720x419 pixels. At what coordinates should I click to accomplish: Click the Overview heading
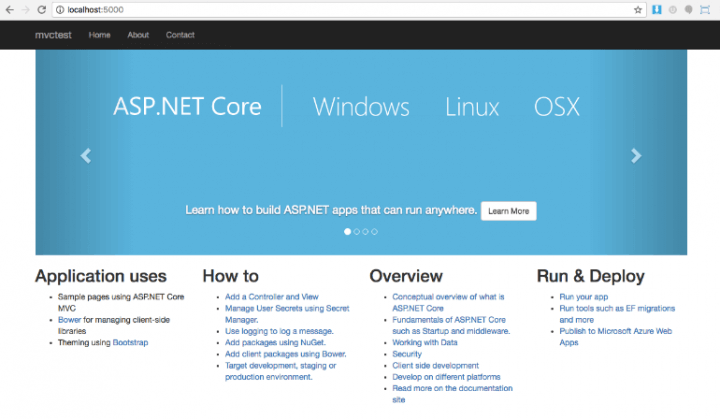[x=406, y=276]
